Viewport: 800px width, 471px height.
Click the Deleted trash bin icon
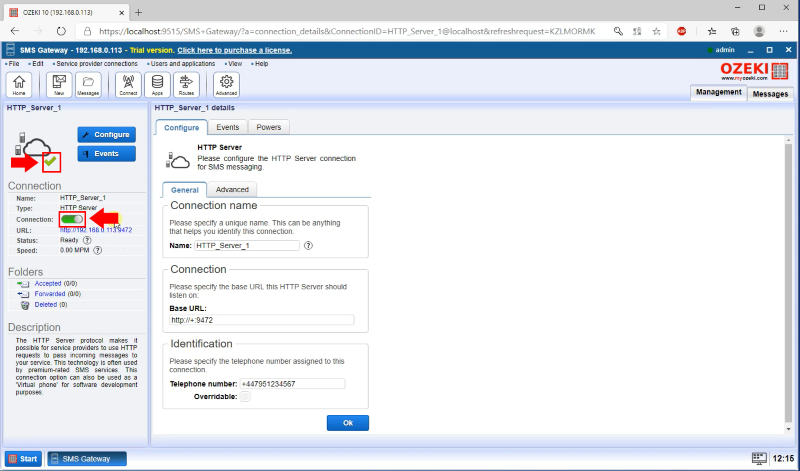(x=24, y=305)
